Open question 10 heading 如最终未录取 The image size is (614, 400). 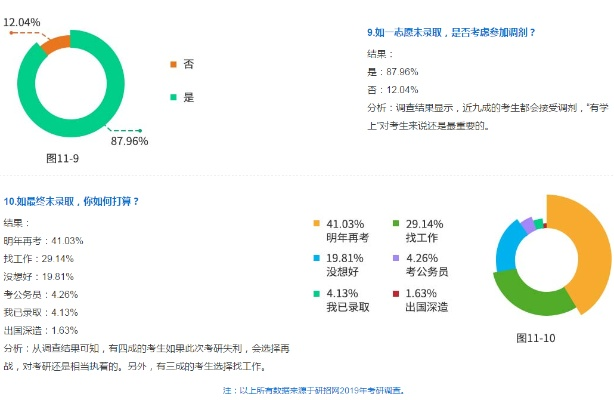(x=71, y=201)
